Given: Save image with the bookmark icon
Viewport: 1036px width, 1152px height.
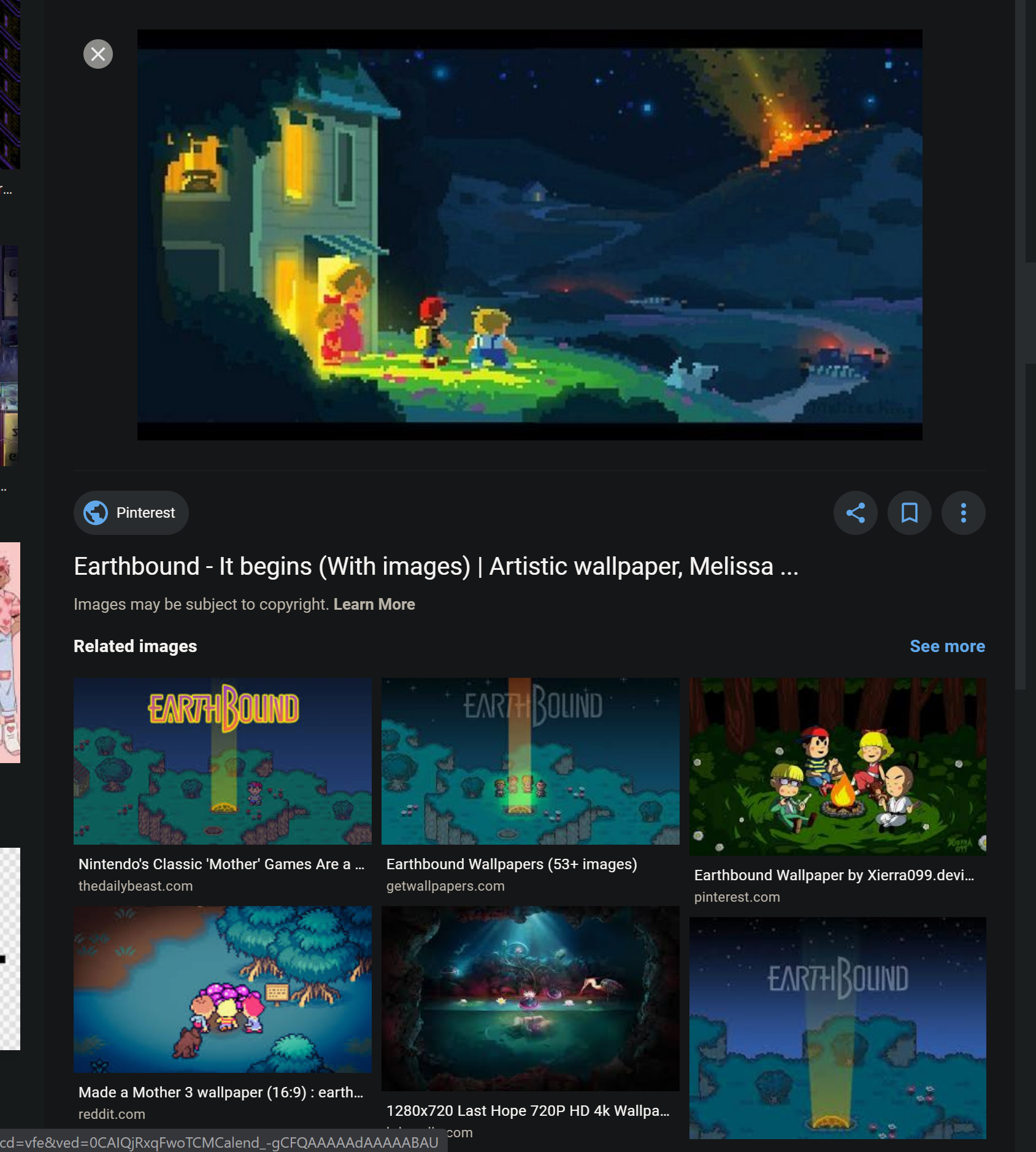Looking at the screenshot, I should [909, 513].
